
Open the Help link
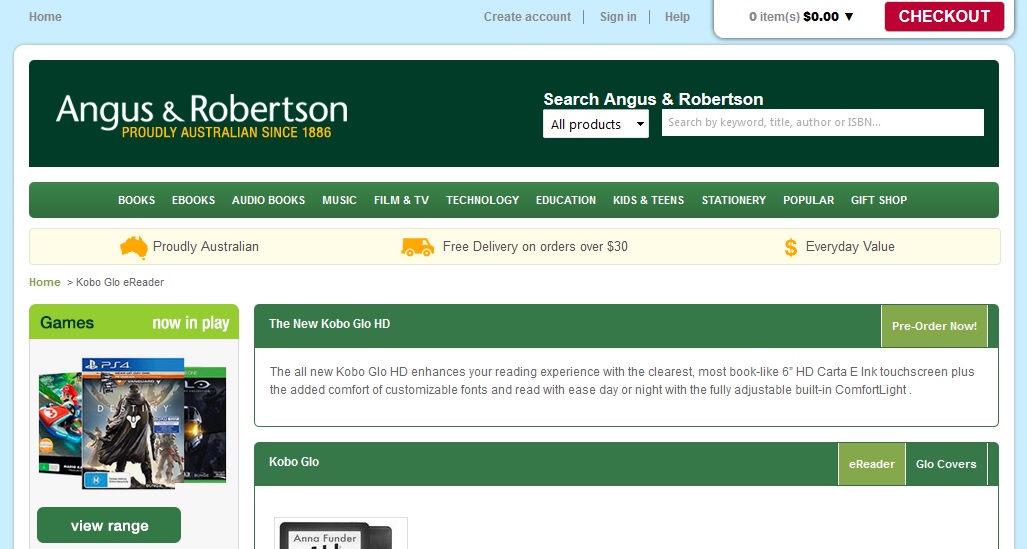pyautogui.click(x=677, y=17)
